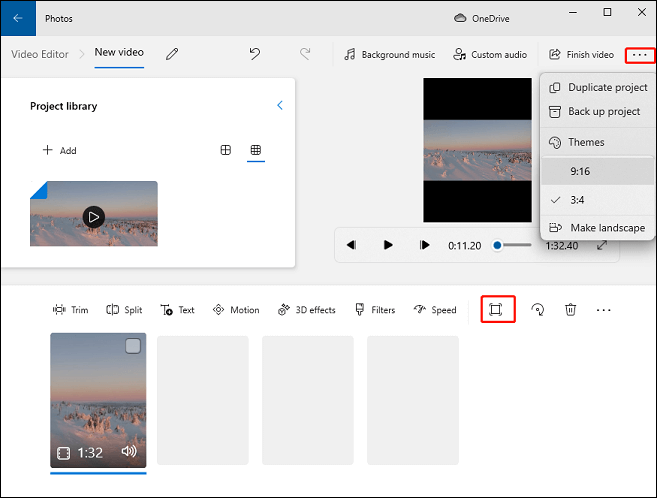Open the Split tool
Viewport: 657px width, 498px height.
point(124,310)
